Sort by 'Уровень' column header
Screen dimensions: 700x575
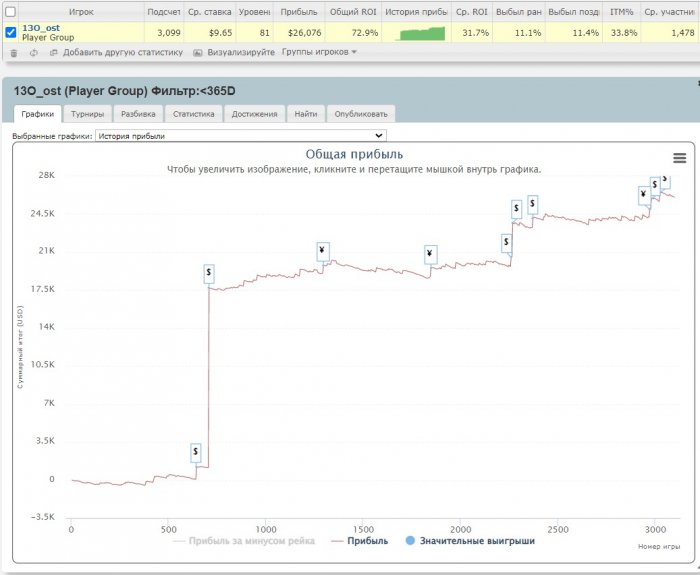coord(254,12)
